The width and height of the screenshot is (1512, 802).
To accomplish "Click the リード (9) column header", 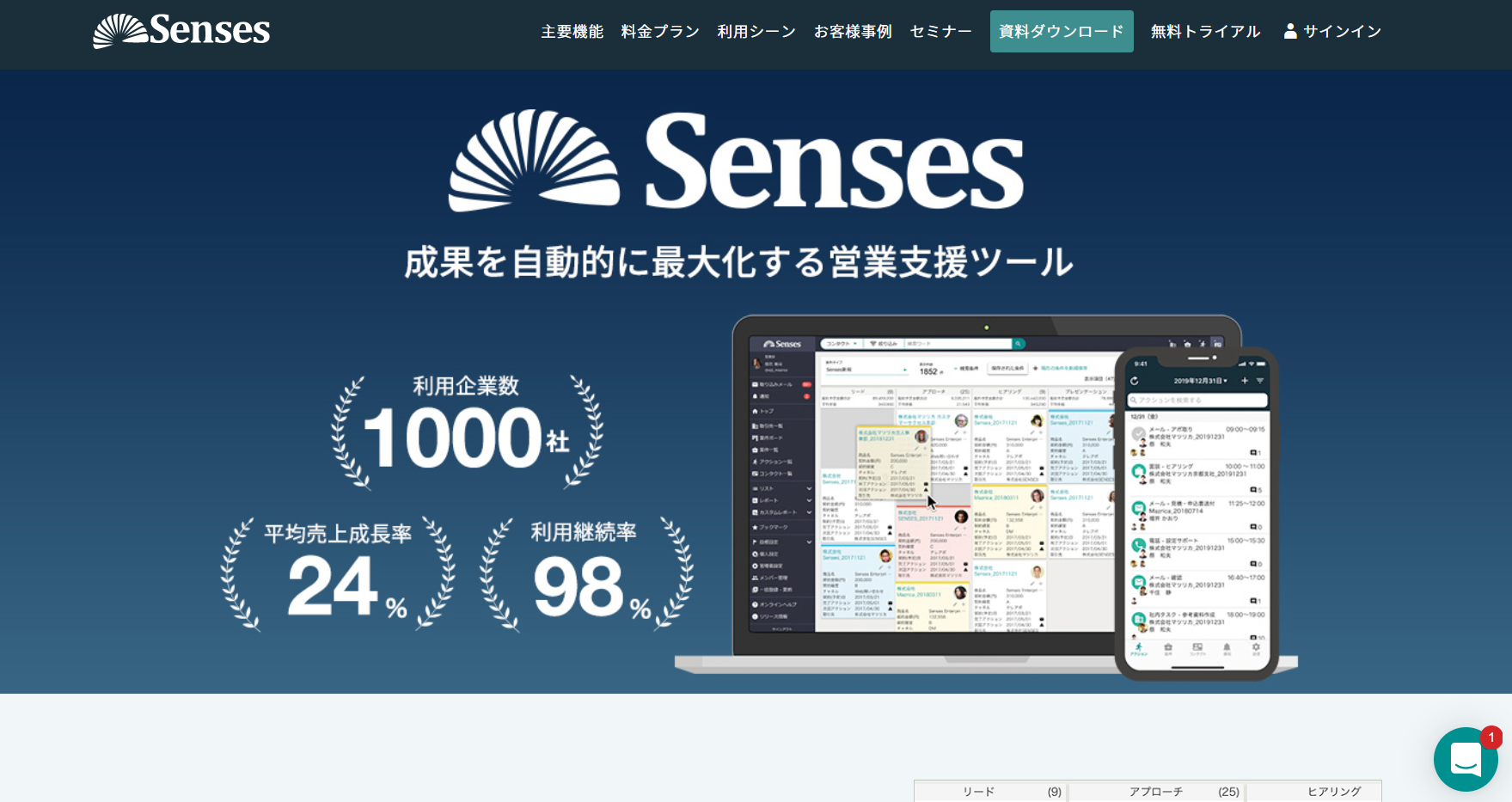I will [990, 792].
